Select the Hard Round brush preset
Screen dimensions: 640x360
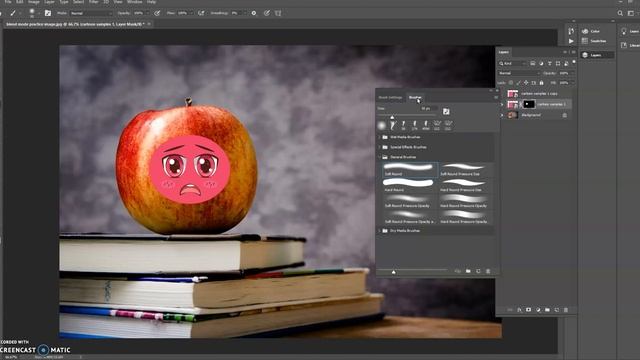click(410, 185)
